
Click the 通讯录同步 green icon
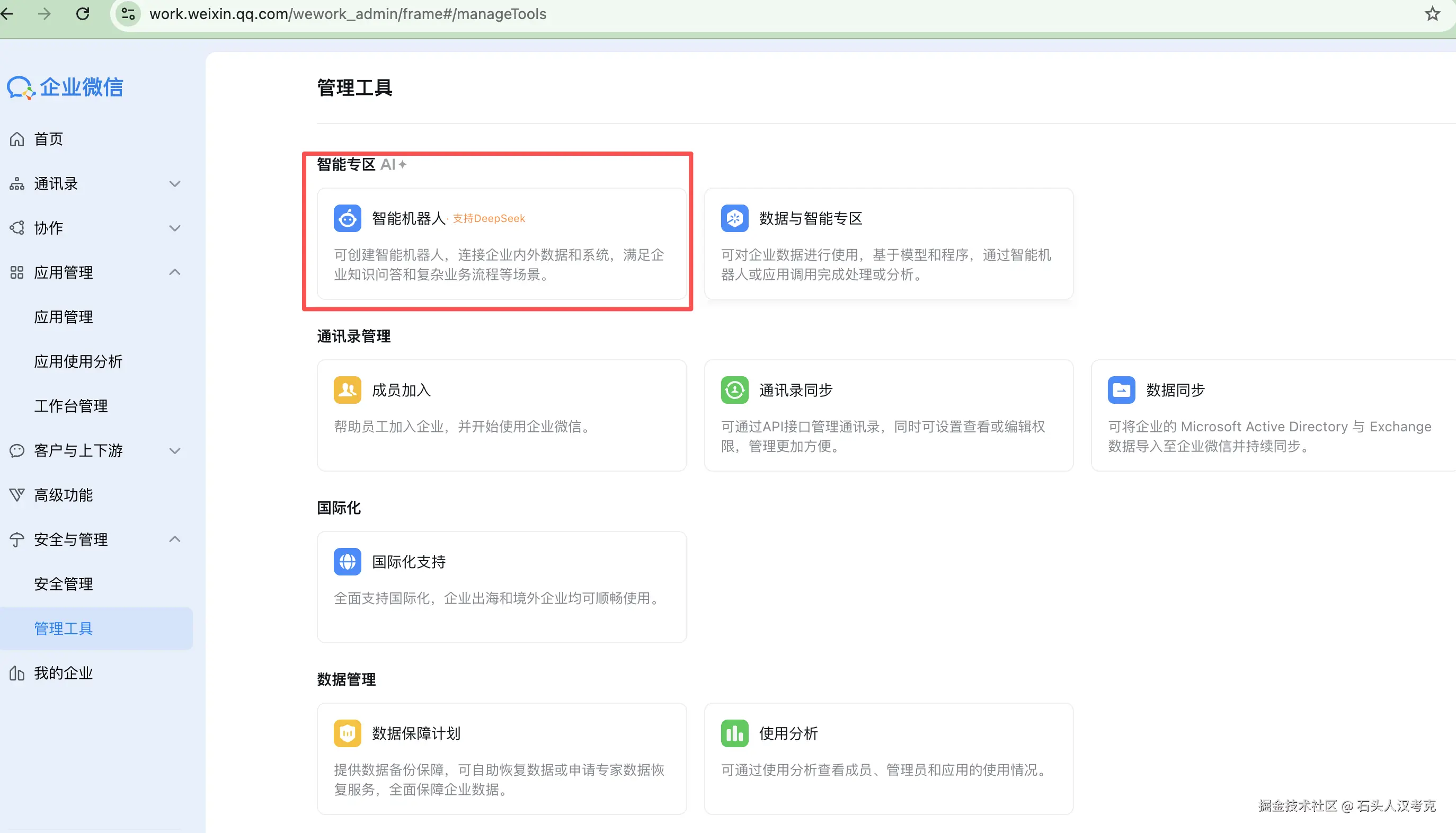(734, 389)
